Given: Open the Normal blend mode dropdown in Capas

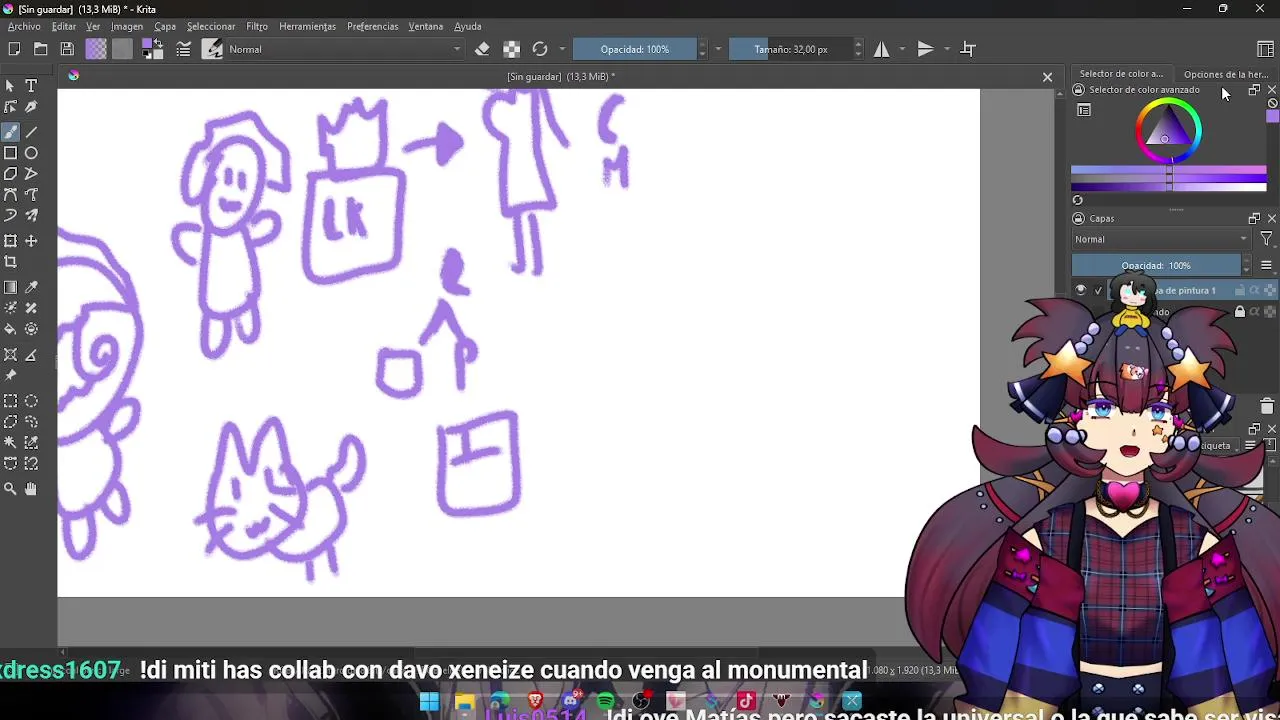Looking at the screenshot, I should tap(1161, 239).
